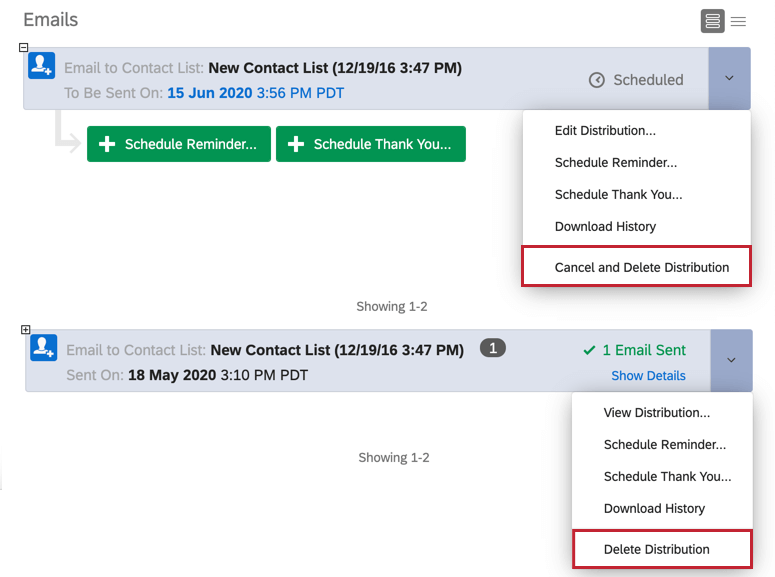
Task: Switch to compact list view icon
Action: [738, 21]
